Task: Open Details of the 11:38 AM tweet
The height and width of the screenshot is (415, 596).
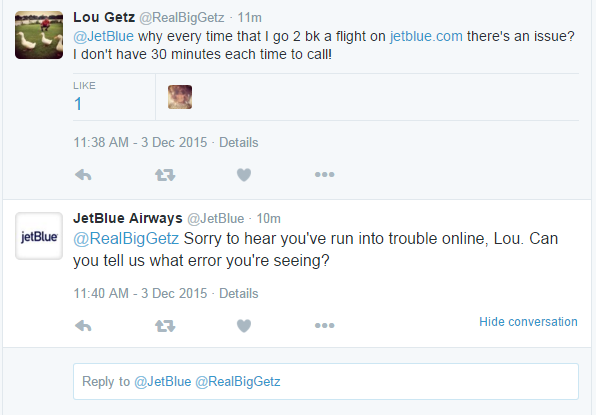Action: [239, 143]
